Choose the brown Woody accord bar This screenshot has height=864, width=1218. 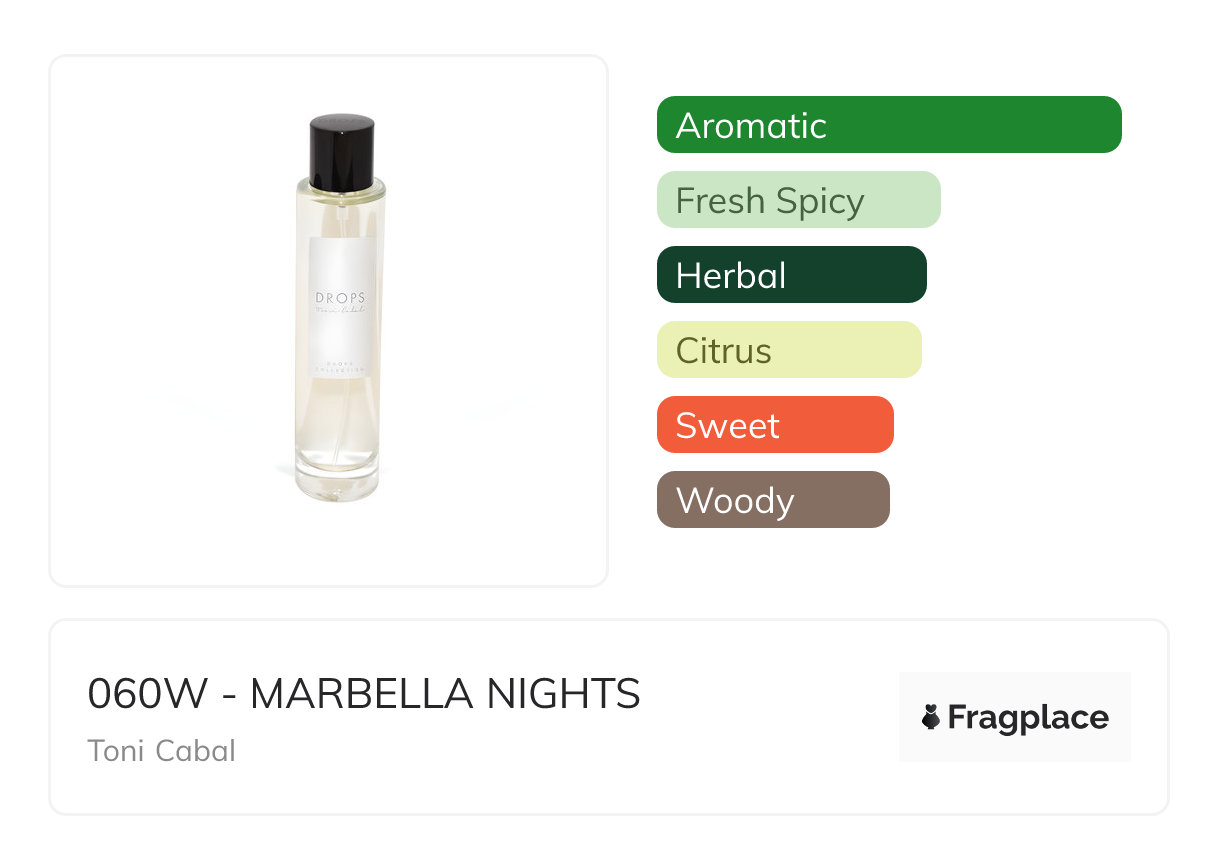tap(772, 500)
